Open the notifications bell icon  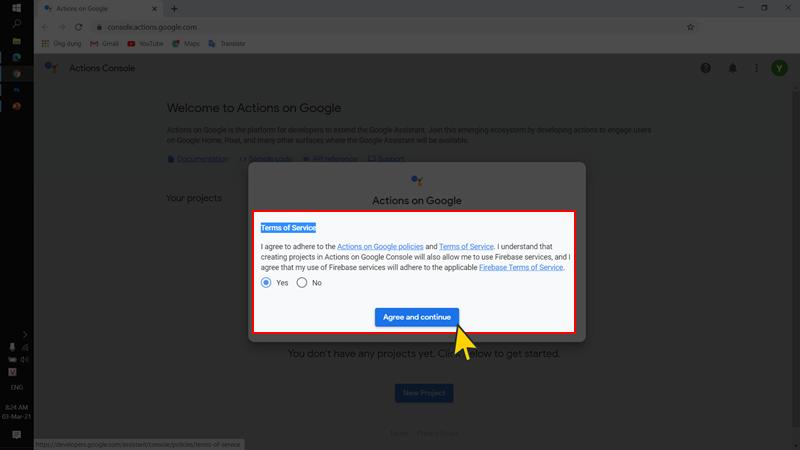[x=732, y=68]
